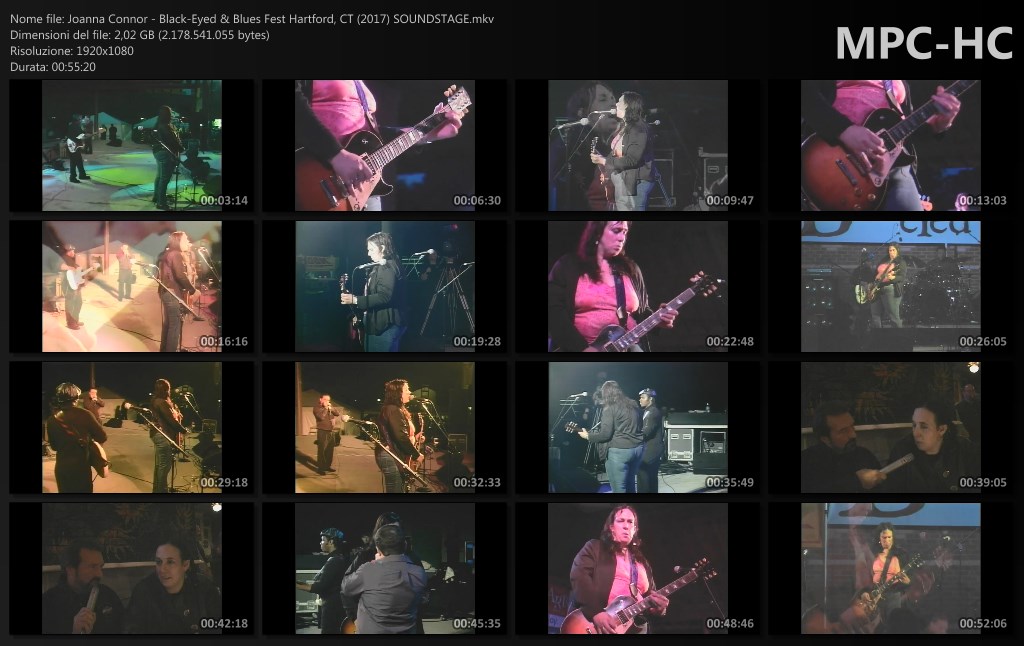The height and width of the screenshot is (646, 1024).
Task: Click the 'Risoluzione: 1920x1080' text
Action: 72,51
